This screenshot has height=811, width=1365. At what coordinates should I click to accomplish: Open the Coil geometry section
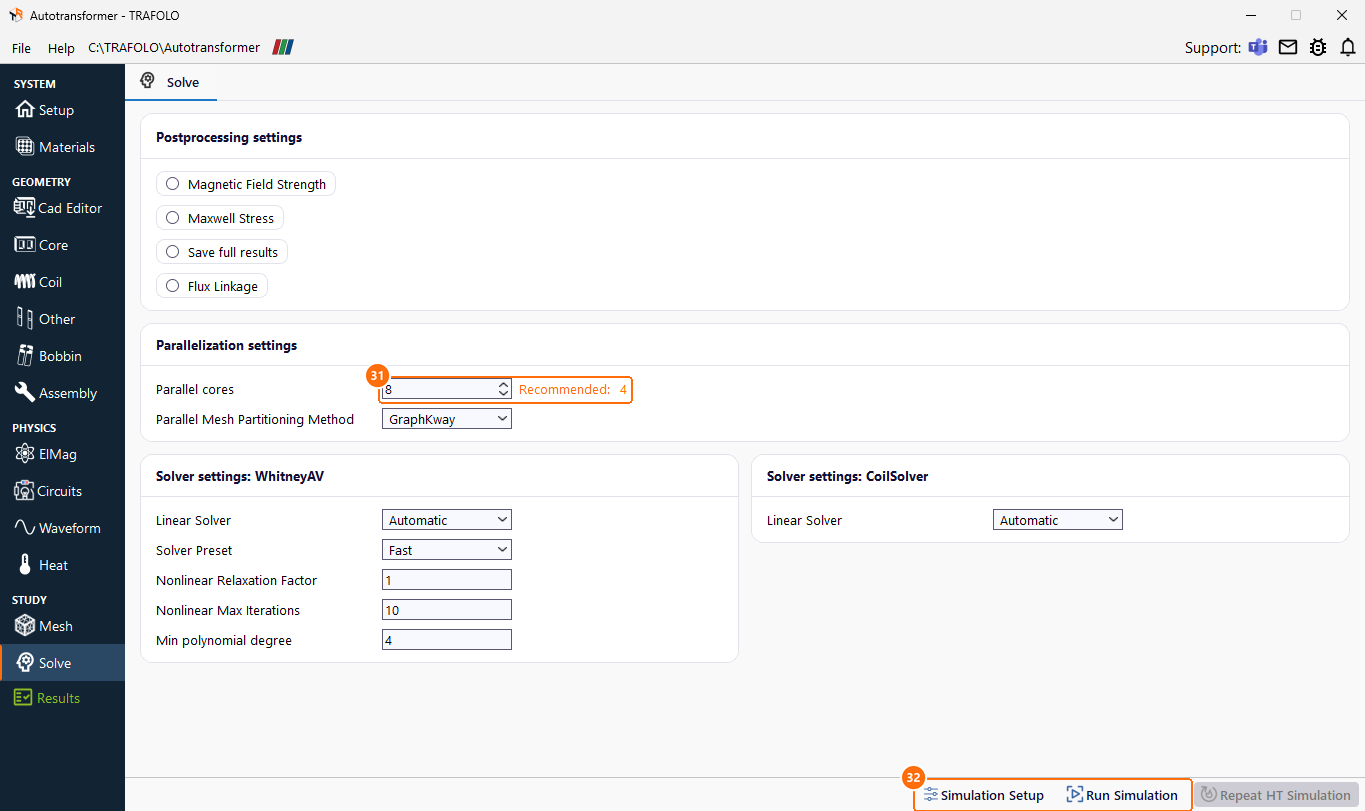pos(39,282)
